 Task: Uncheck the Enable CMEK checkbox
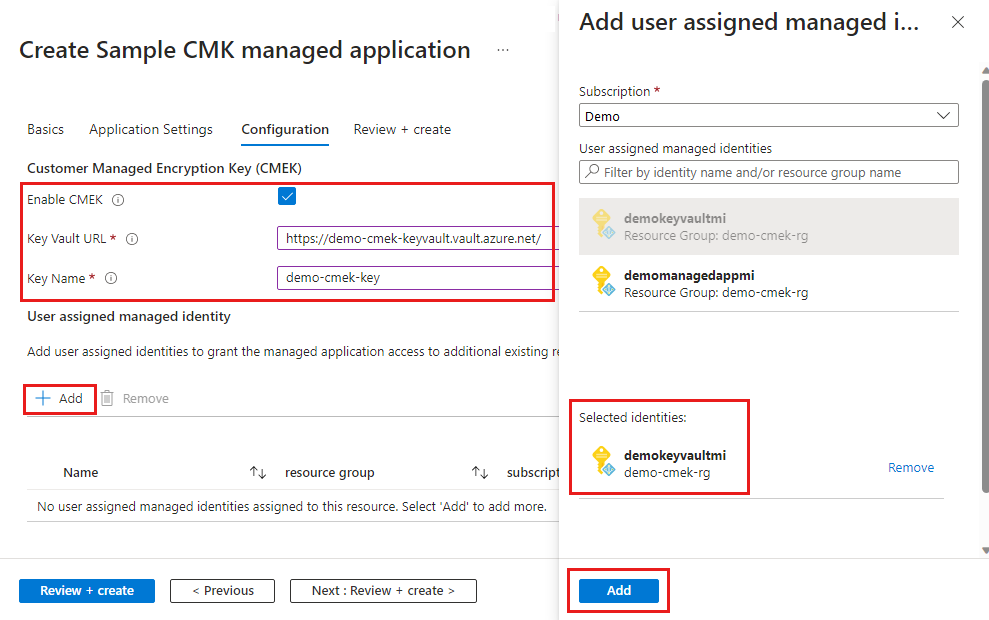287,196
